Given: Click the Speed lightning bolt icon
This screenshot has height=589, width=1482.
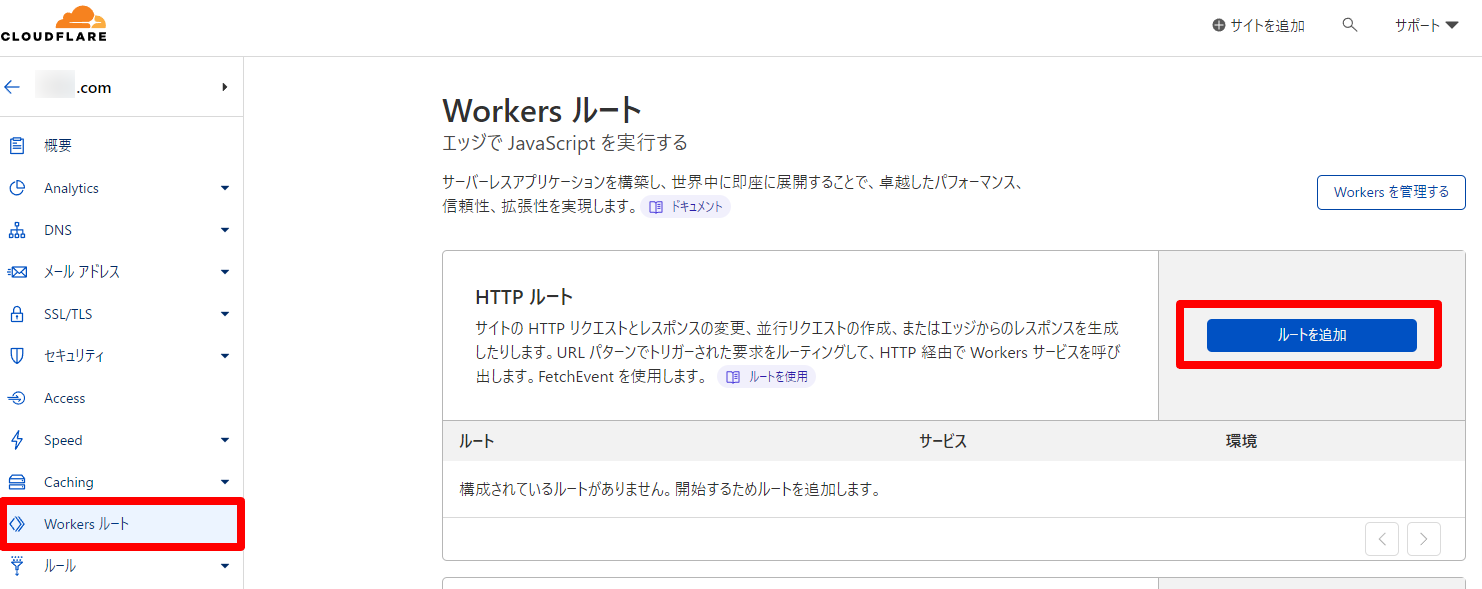Looking at the screenshot, I should [x=17, y=440].
